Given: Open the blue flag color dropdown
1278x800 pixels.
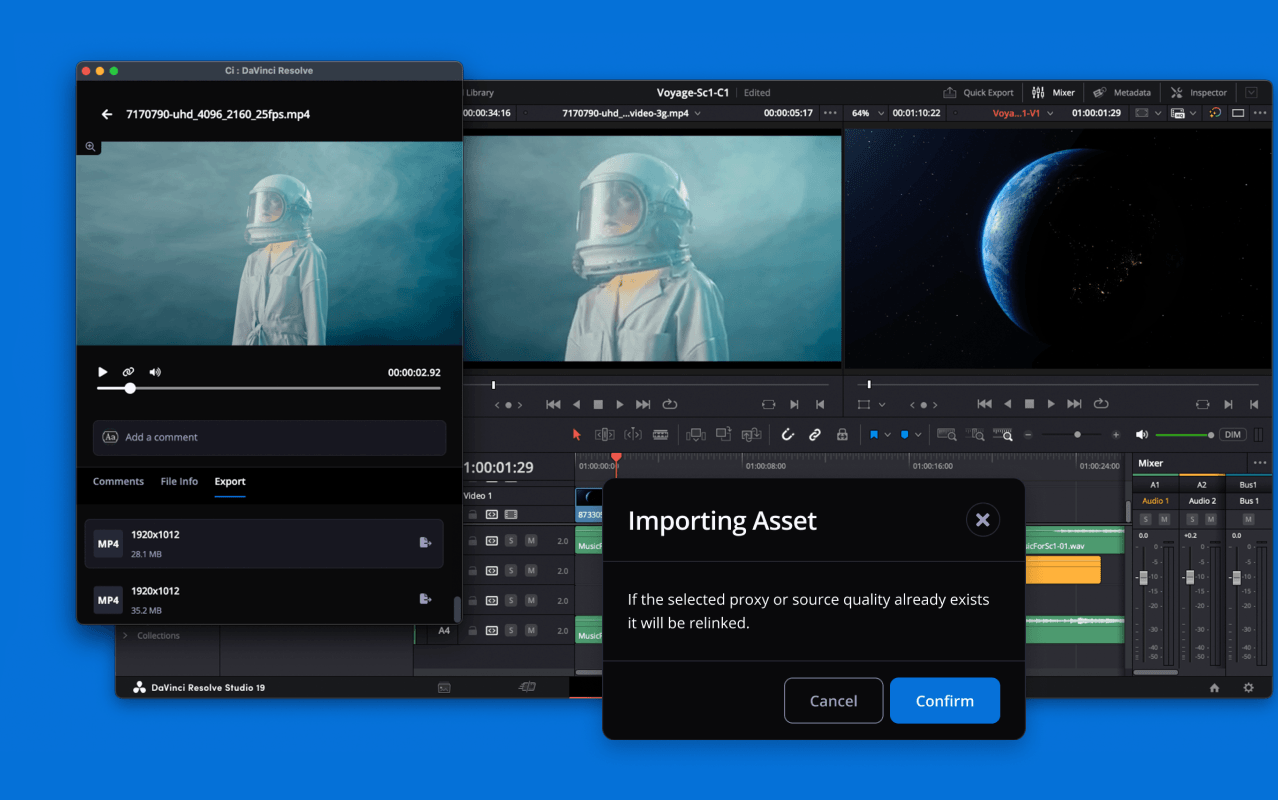Looking at the screenshot, I should [887, 435].
